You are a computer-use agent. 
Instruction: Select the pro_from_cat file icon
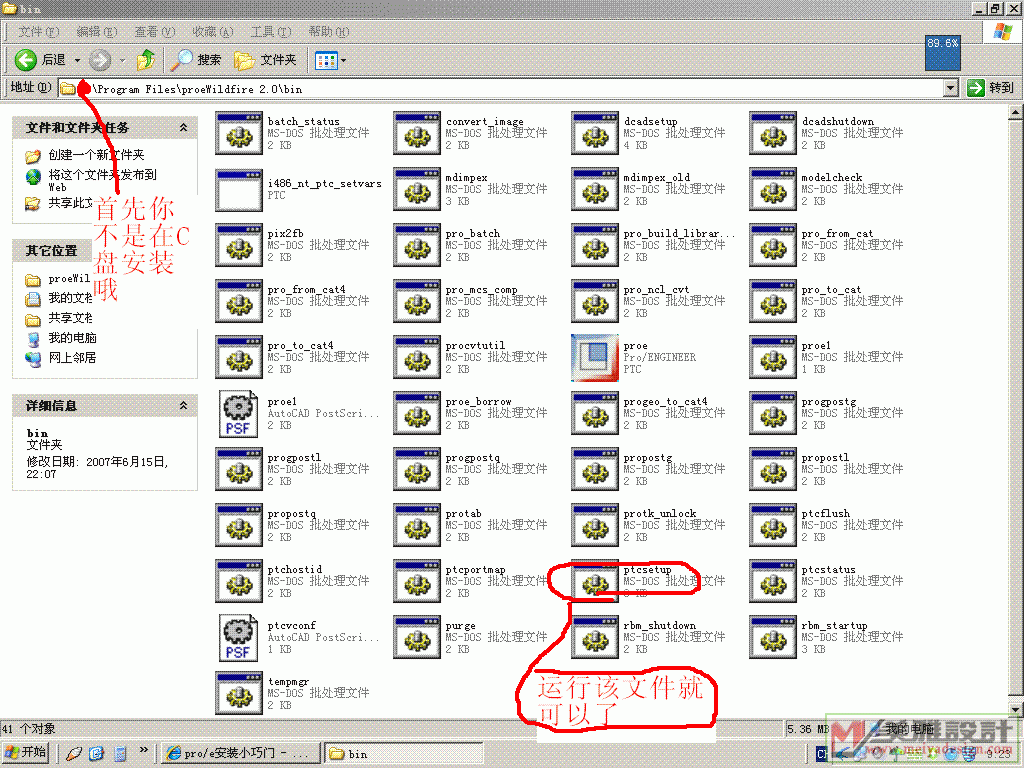[773, 246]
